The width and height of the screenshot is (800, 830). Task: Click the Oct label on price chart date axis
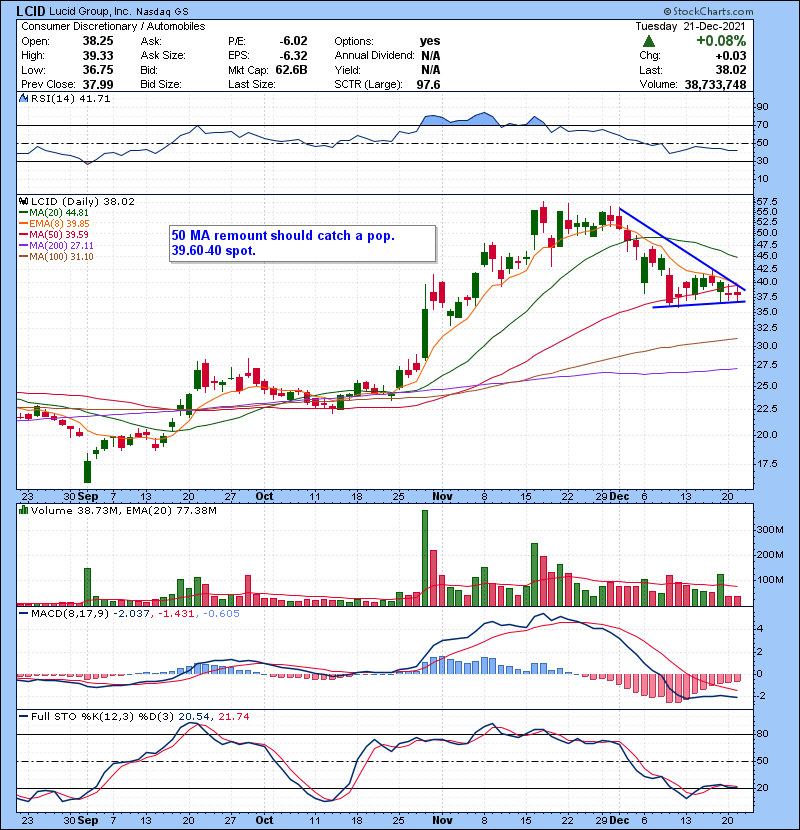(x=264, y=496)
